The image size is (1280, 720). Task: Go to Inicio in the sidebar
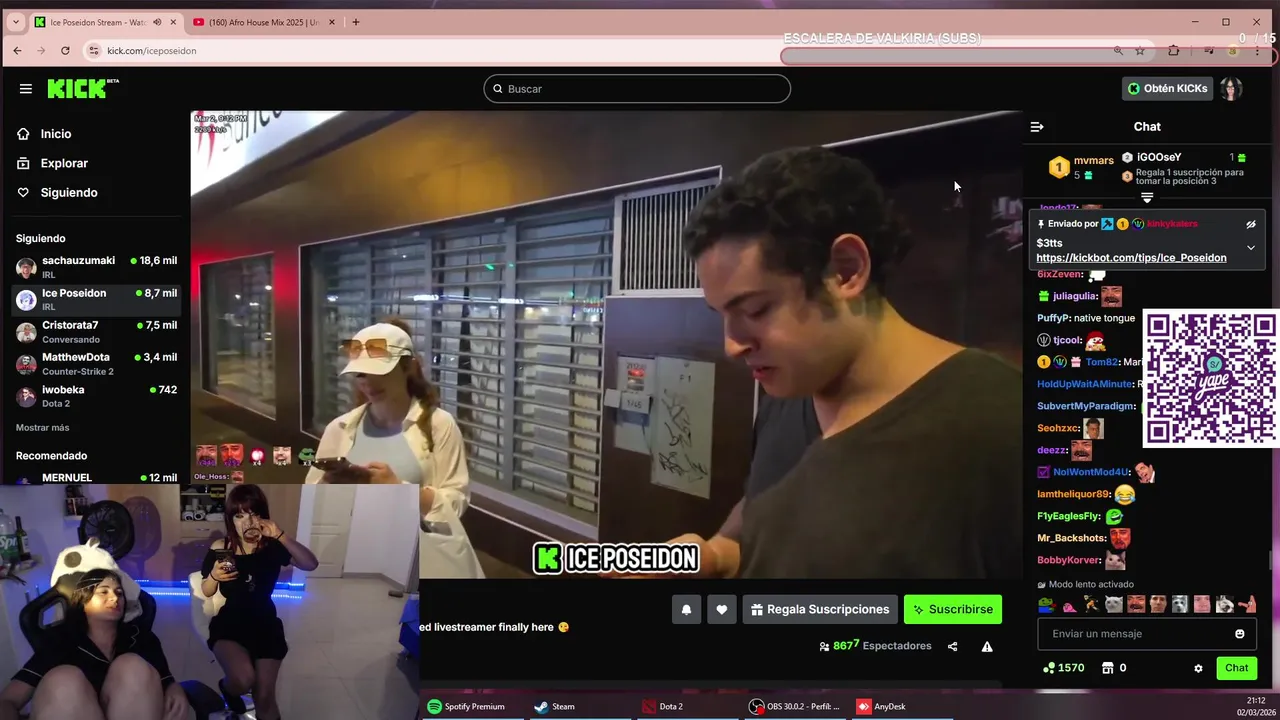45,134
